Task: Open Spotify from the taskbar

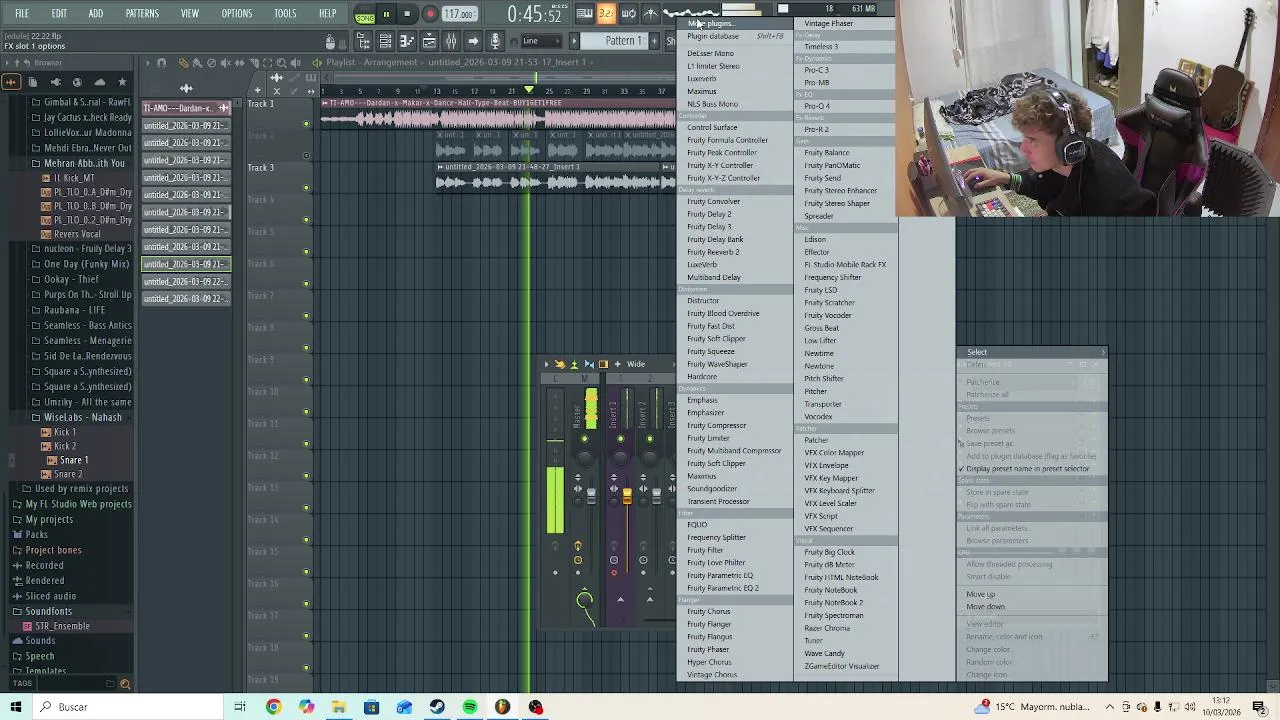Action: pos(470,707)
